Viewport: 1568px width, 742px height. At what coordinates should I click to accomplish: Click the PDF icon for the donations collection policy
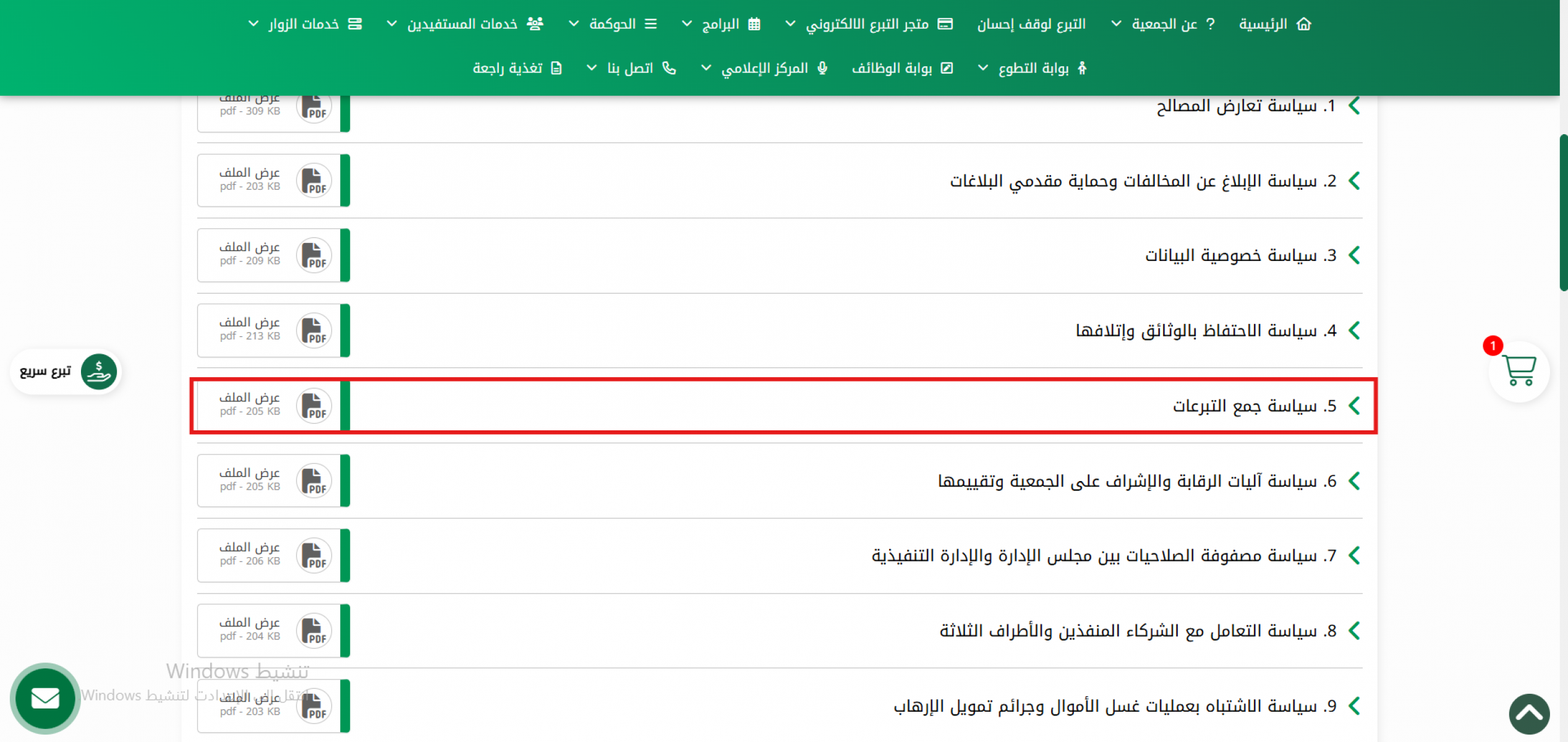313,406
